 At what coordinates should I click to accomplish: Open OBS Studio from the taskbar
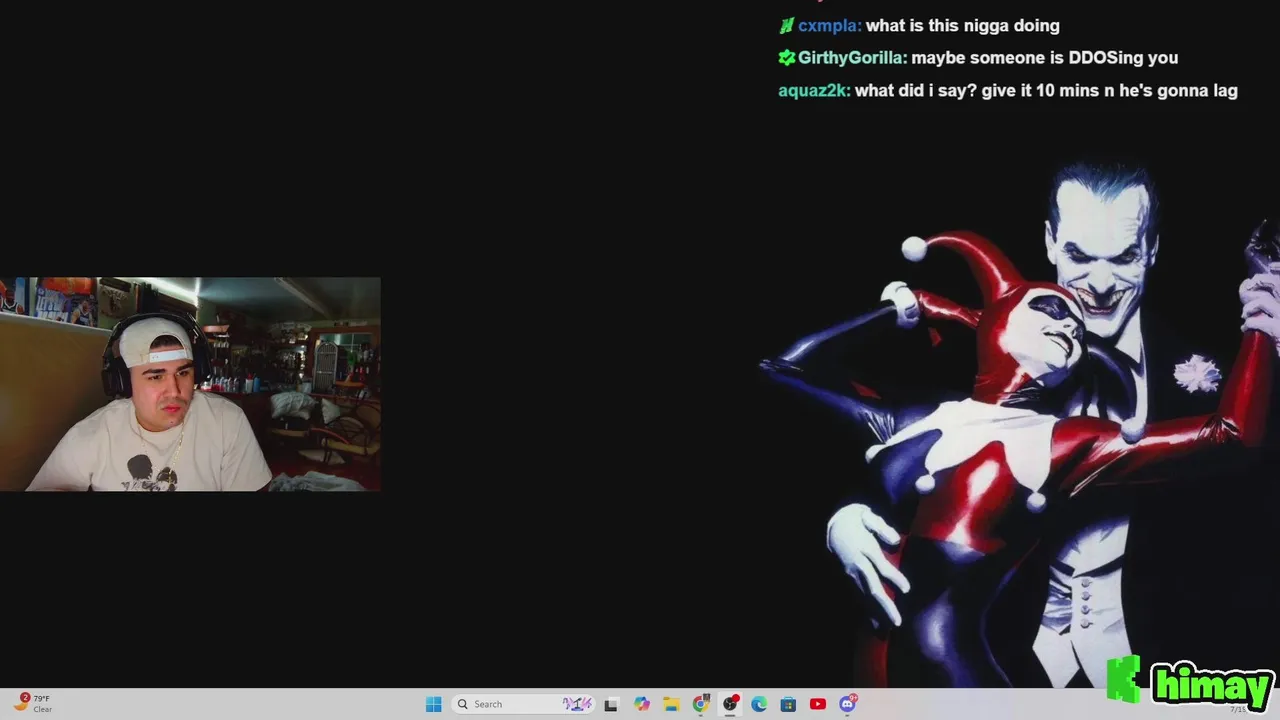(730, 704)
